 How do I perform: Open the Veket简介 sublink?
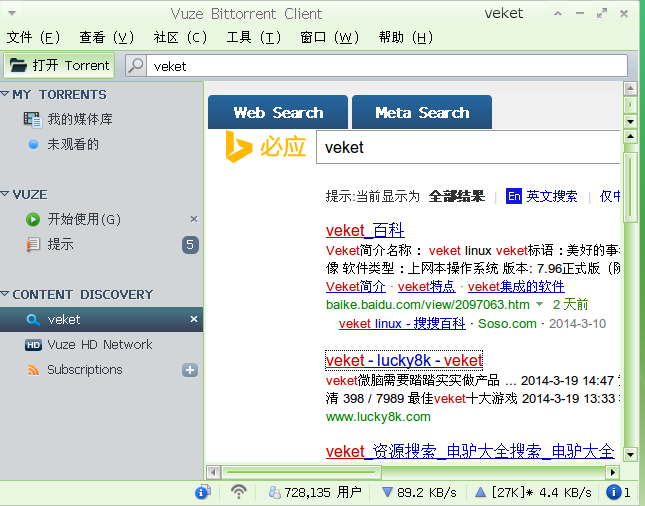[x=355, y=286]
